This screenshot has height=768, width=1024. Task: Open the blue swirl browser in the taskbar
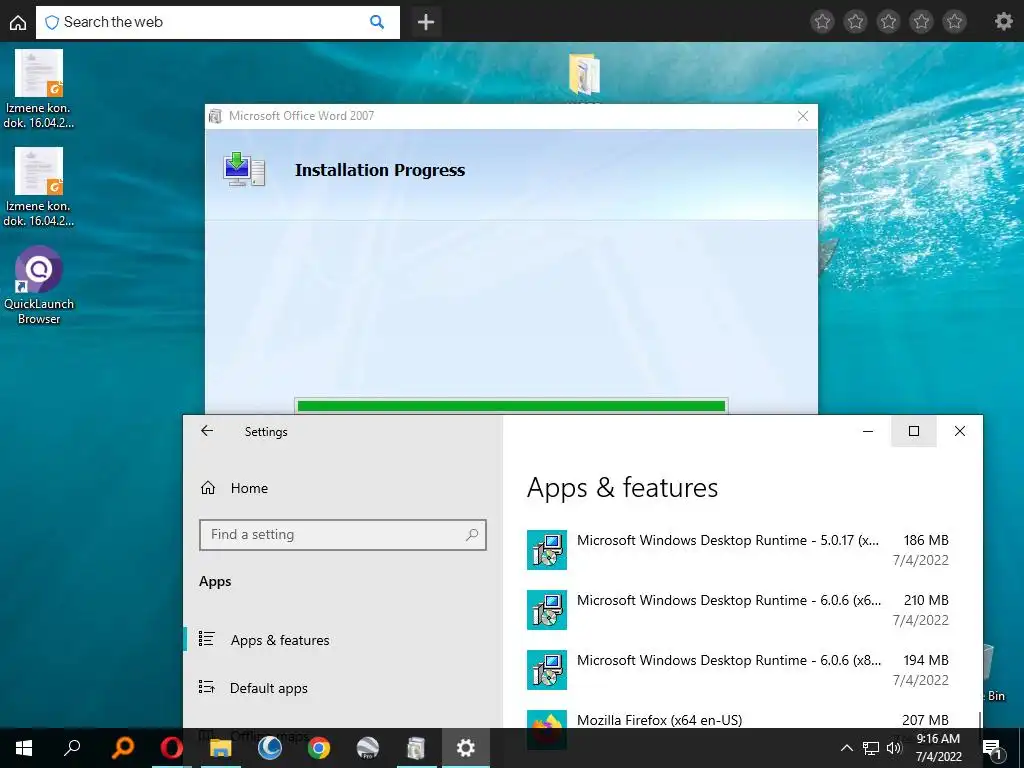click(270, 748)
